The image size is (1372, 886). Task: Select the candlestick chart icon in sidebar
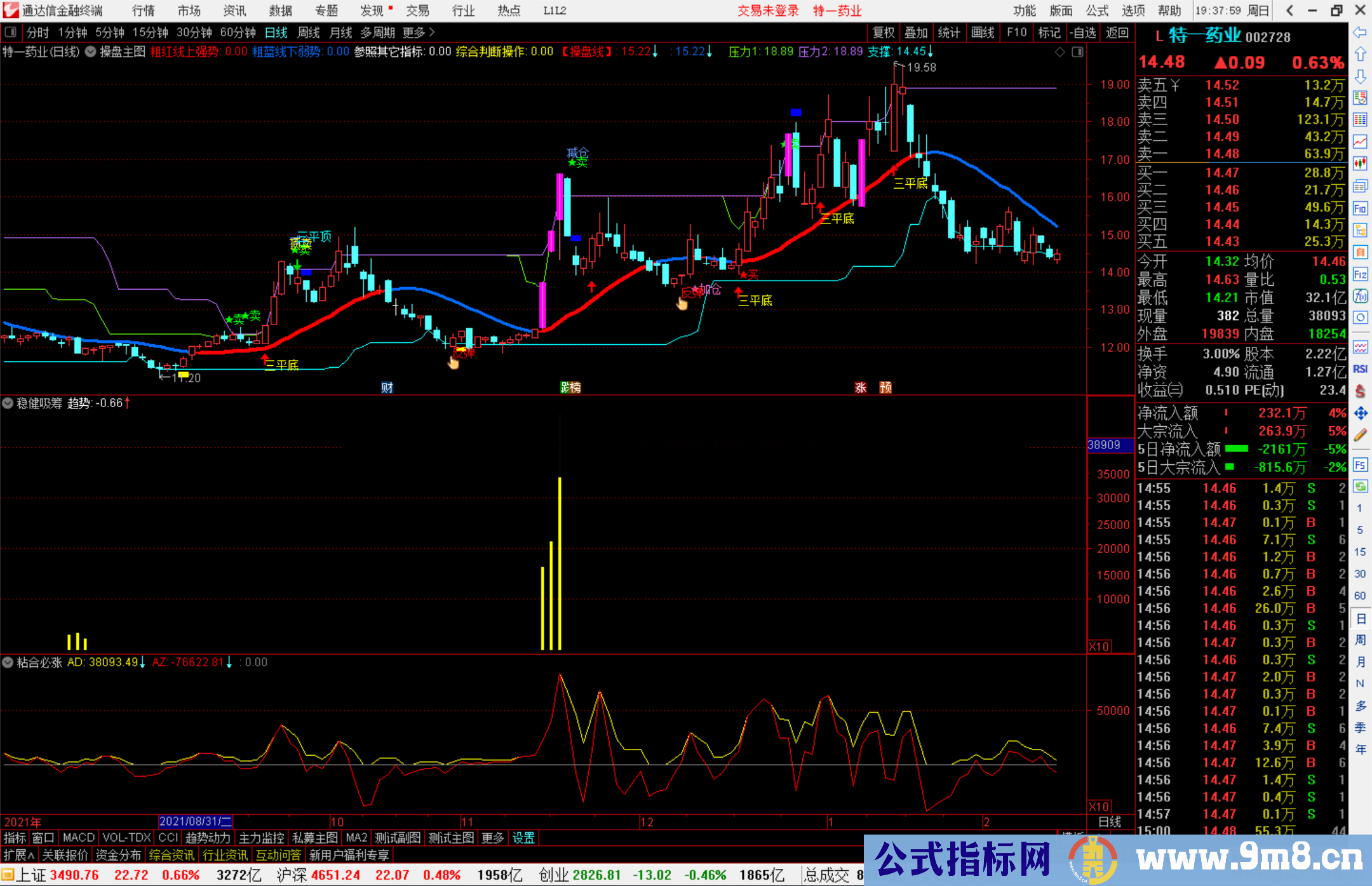click(1361, 164)
